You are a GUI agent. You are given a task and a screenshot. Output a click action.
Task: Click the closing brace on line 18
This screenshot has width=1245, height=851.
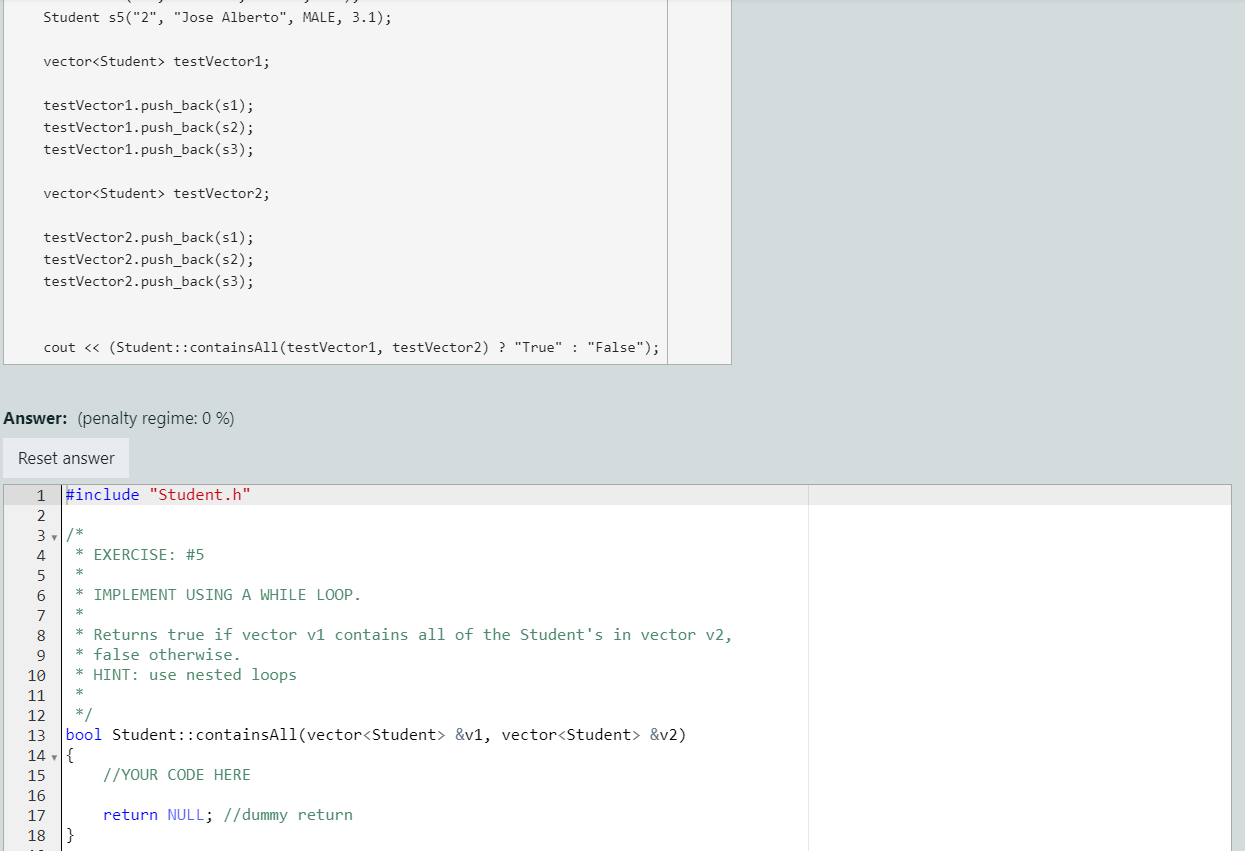pyautogui.click(x=69, y=835)
